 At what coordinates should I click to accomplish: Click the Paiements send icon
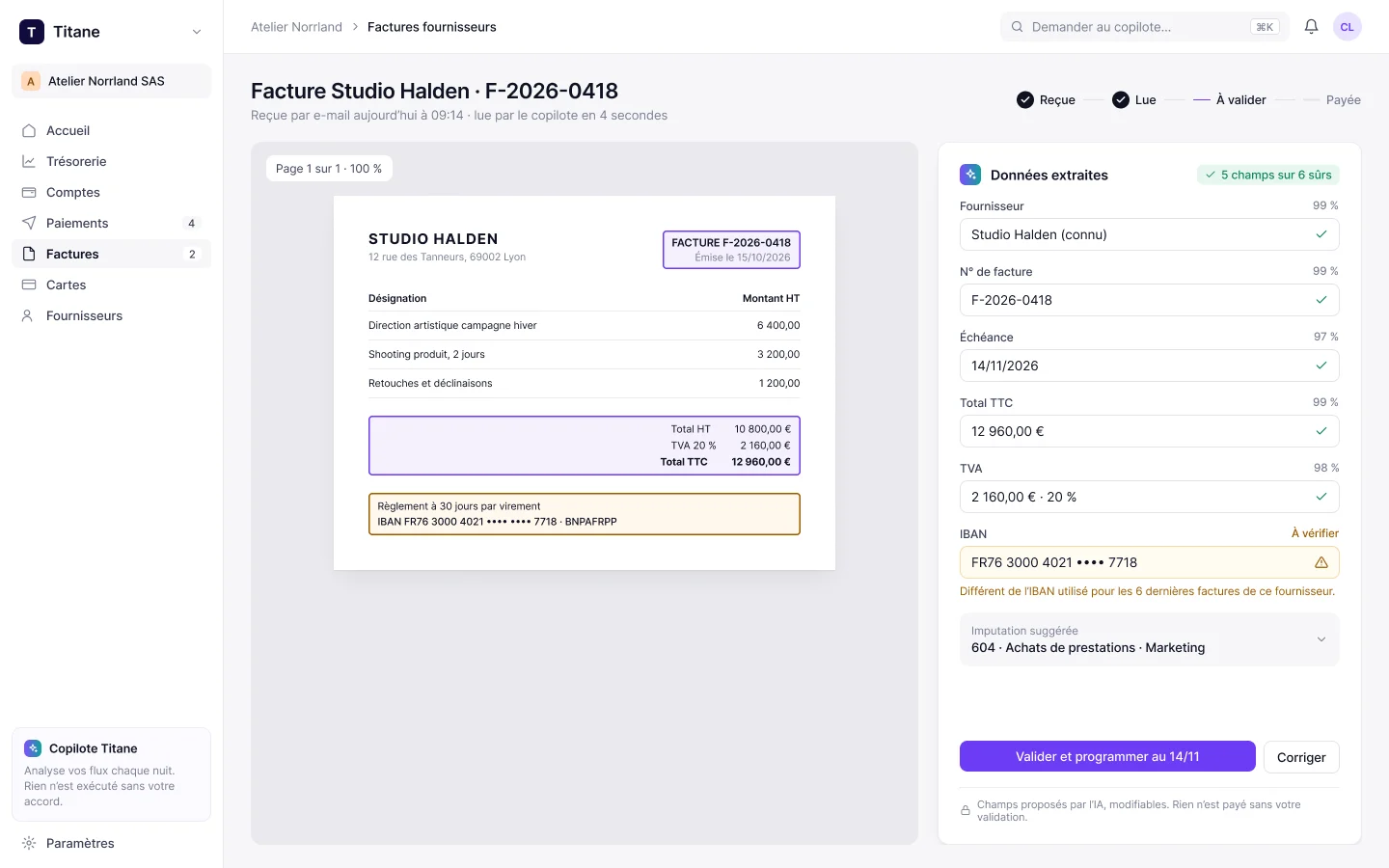[x=29, y=223]
